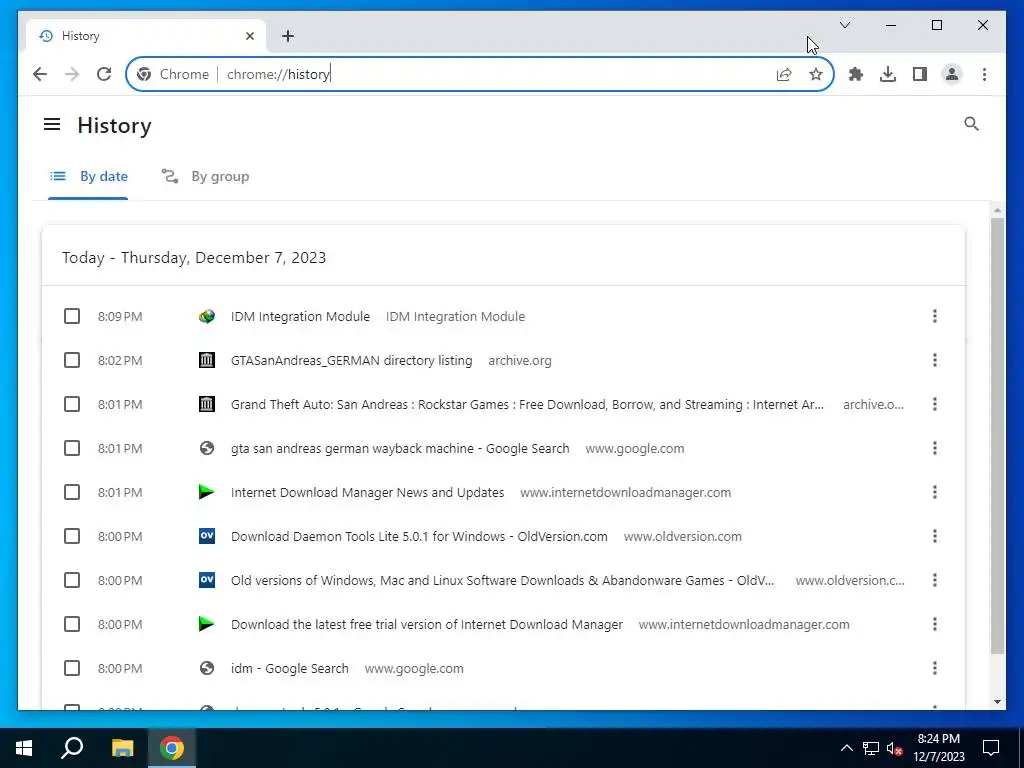Click Chrome icon in the taskbar

(172, 748)
